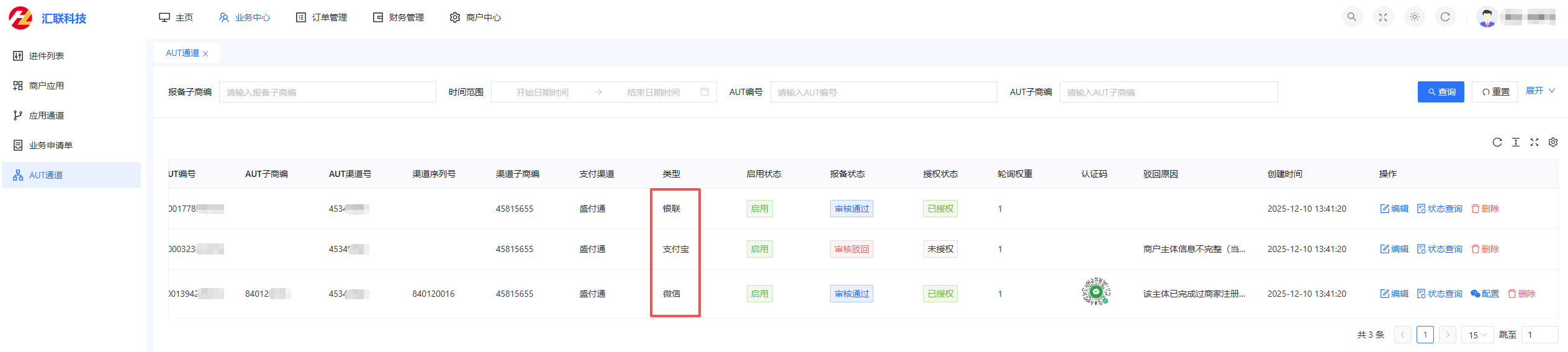The height and width of the screenshot is (352, 1568).
Task: Click the 开始日期时间 start date field
Action: 542,92
